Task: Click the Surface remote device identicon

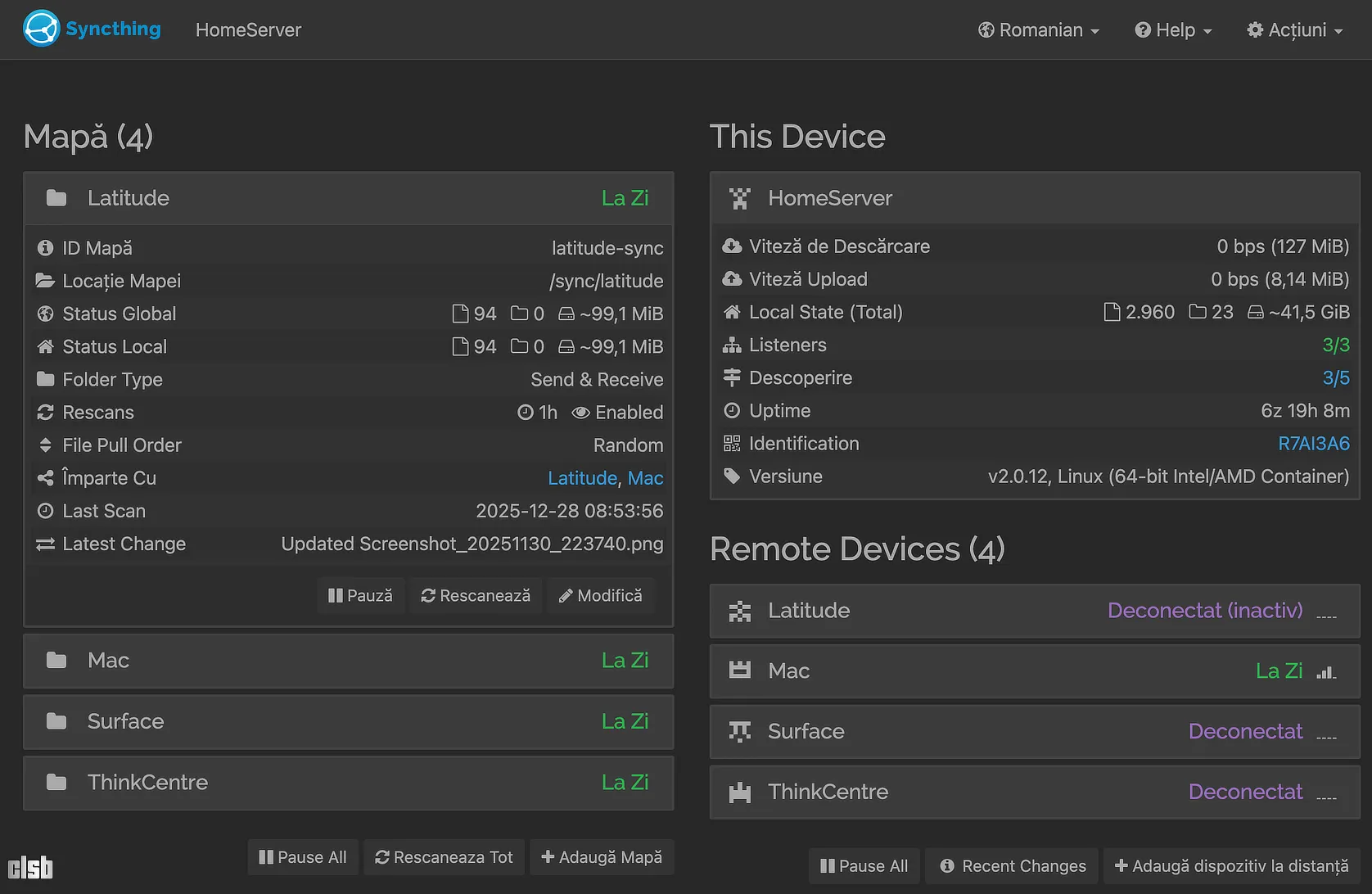Action: (740, 732)
